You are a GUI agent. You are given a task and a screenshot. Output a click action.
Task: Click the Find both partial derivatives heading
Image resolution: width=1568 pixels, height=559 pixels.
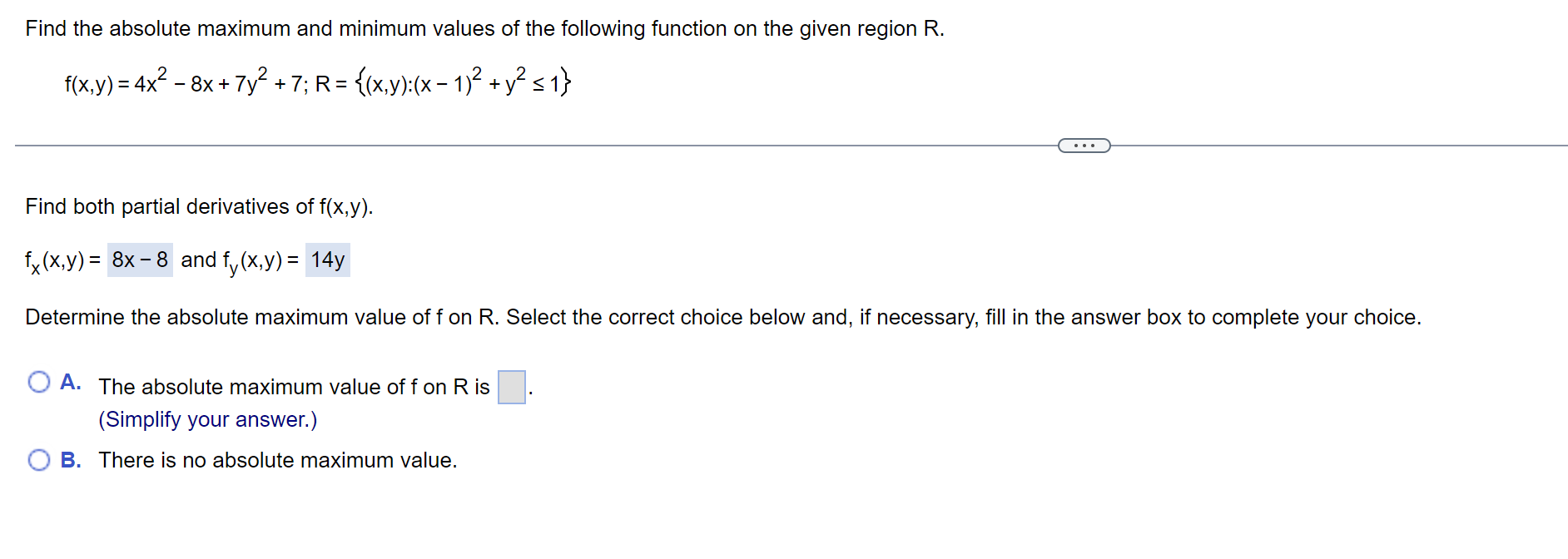199,206
